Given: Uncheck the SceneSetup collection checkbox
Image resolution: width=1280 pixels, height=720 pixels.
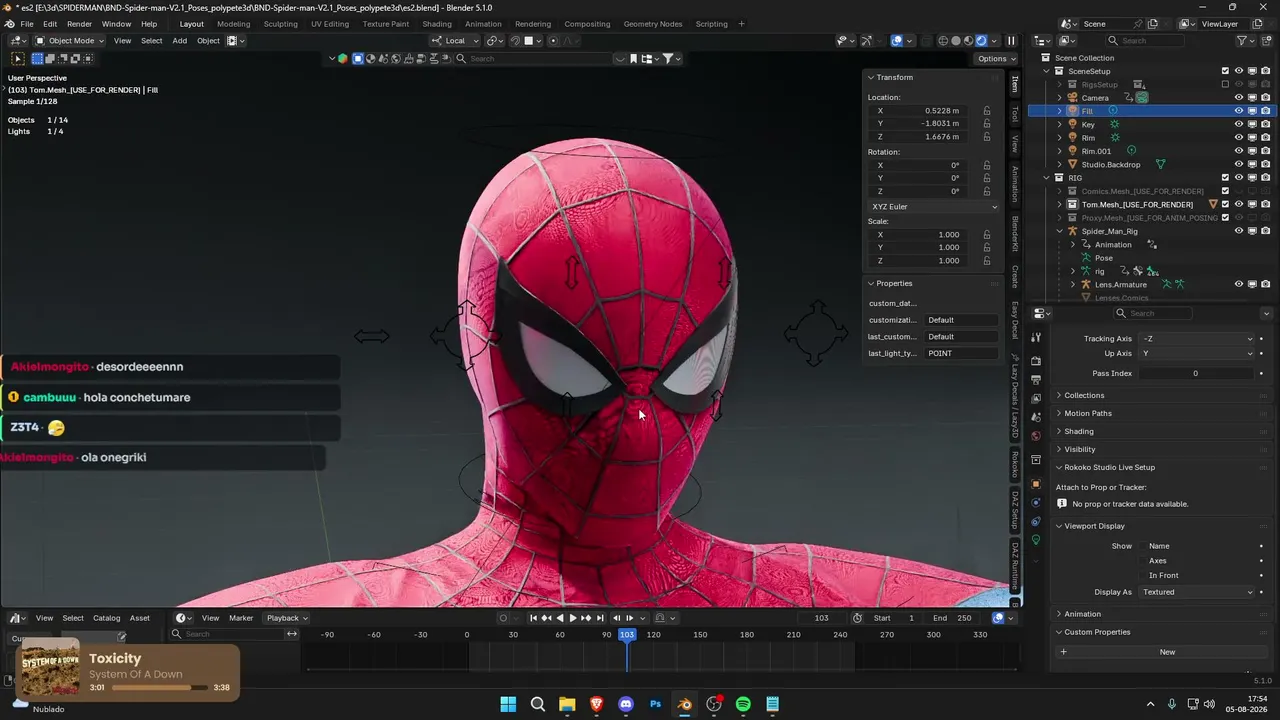Looking at the screenshot, I should coord(1225,71).
